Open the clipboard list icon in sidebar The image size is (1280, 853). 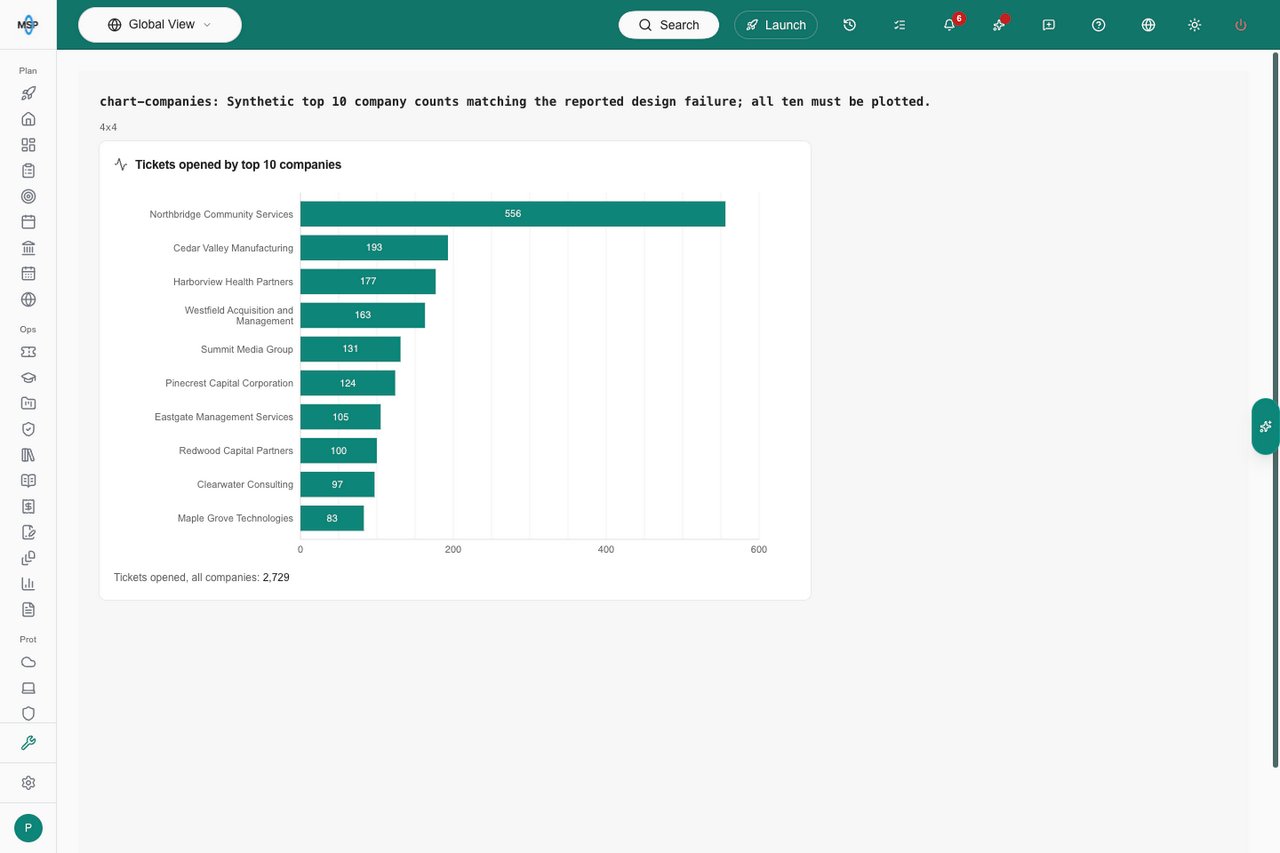click(28, 171)
